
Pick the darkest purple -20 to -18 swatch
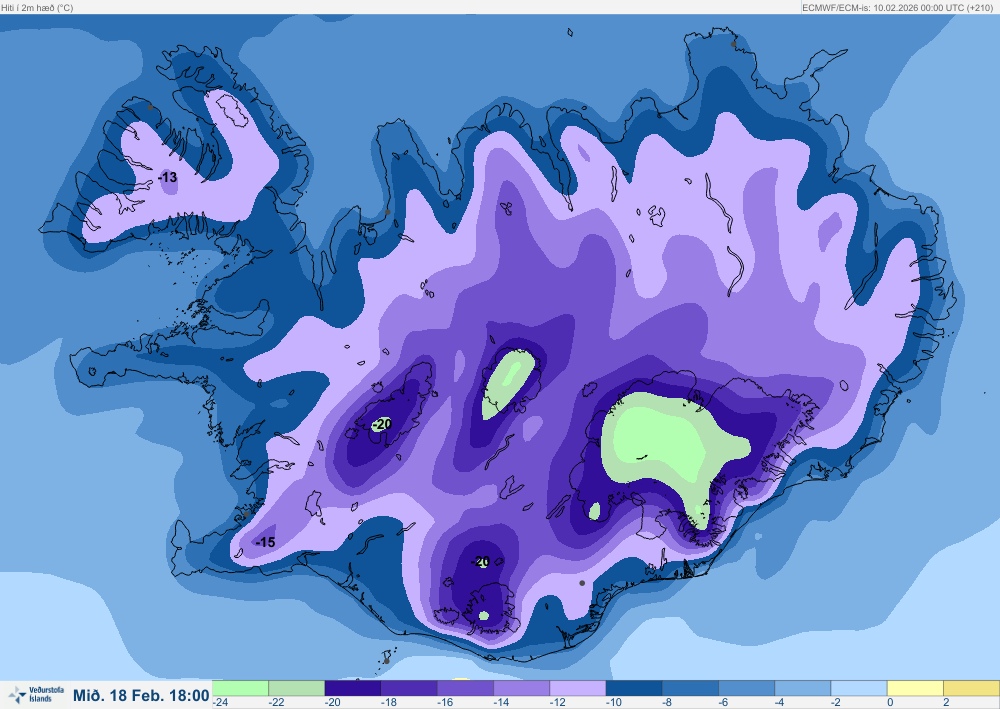pos(353,689)
